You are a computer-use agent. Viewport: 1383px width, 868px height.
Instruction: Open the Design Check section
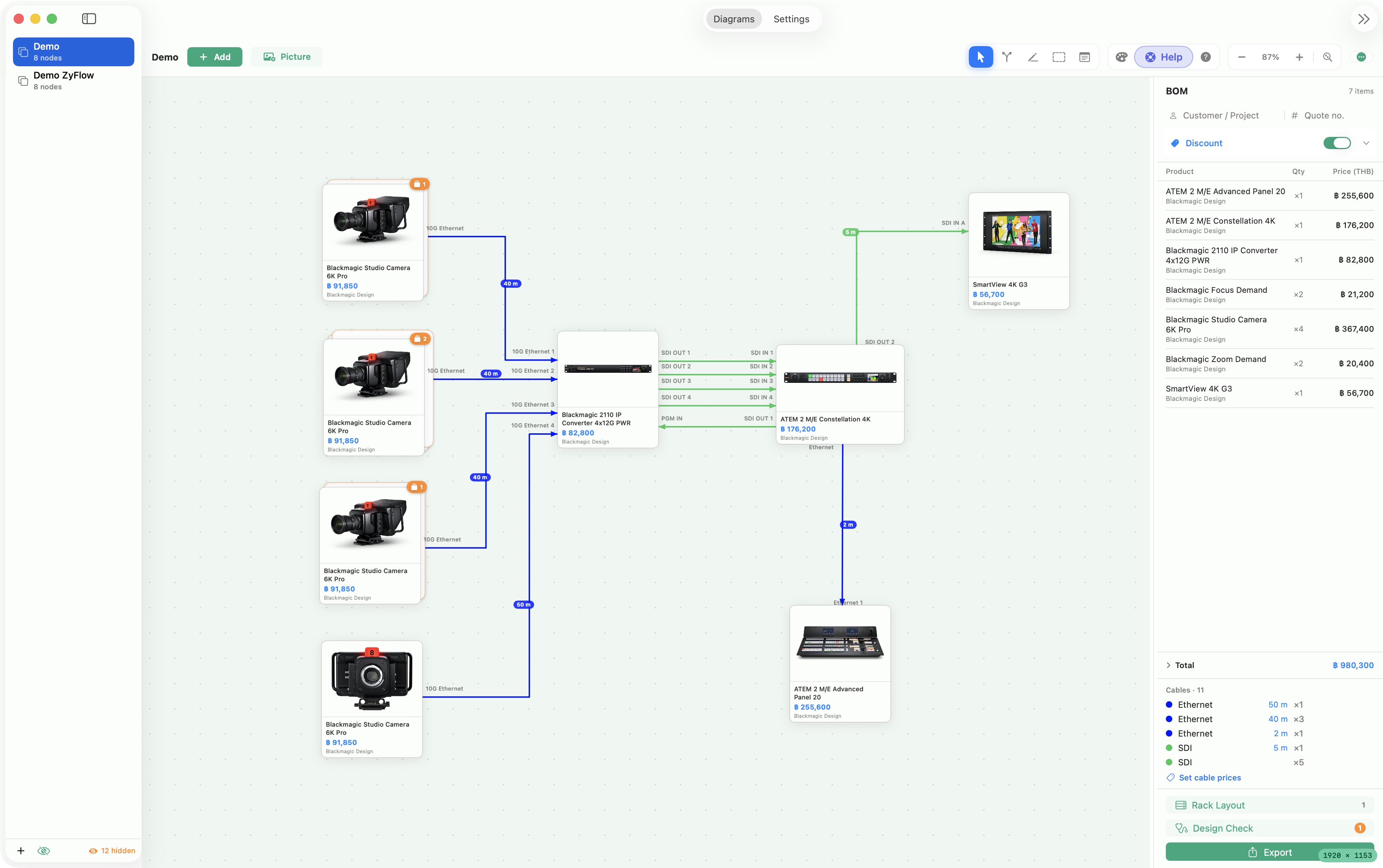[x=1269, y=828]
